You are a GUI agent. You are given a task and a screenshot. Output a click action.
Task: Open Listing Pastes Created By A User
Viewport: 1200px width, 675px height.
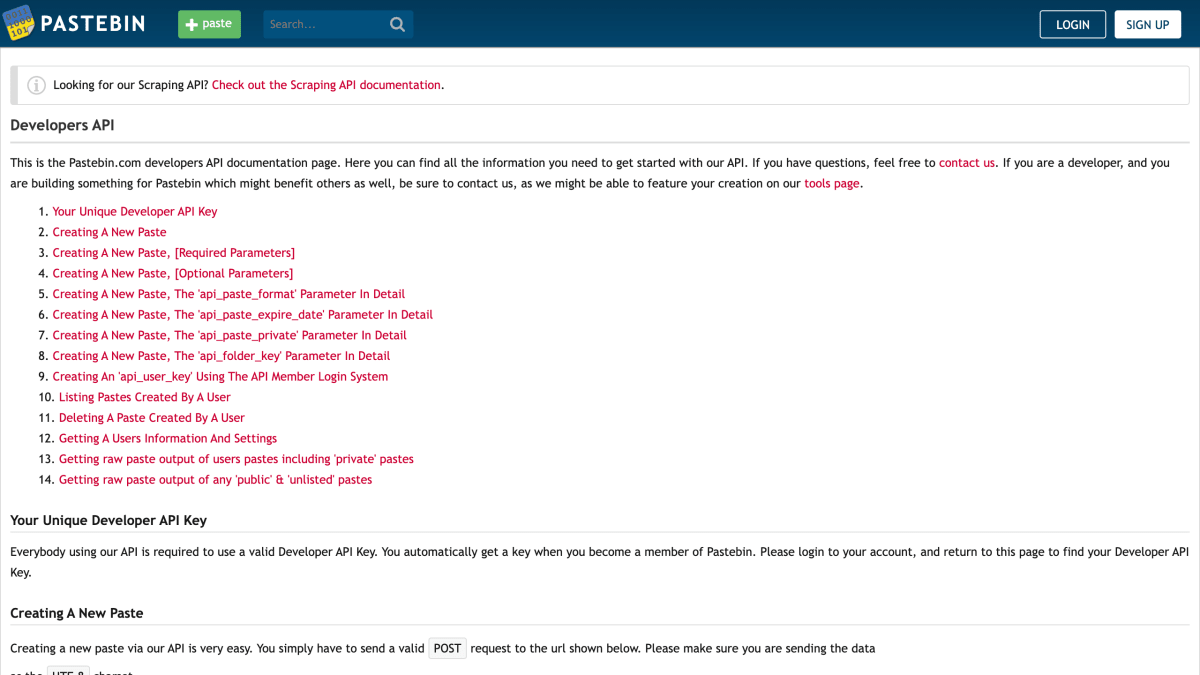tap(145, 397)
